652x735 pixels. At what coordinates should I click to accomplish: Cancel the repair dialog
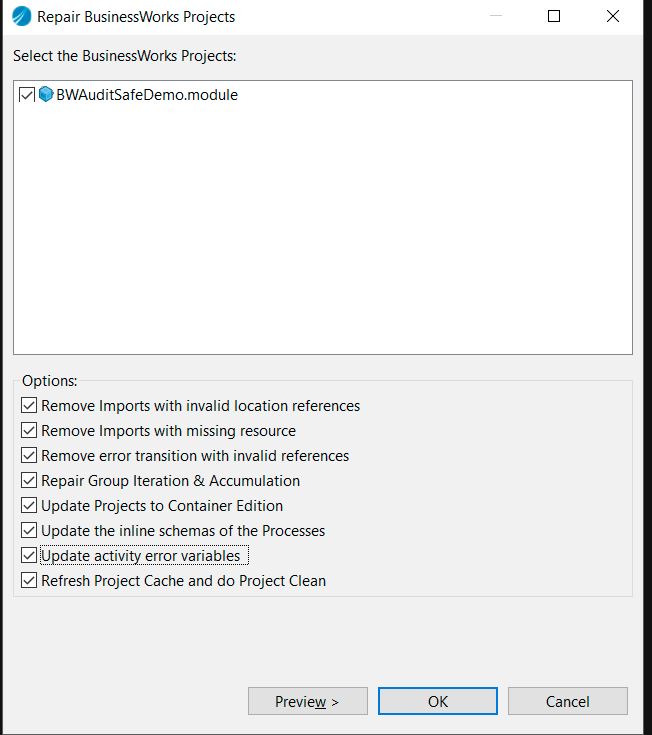(x=567, y=701)
